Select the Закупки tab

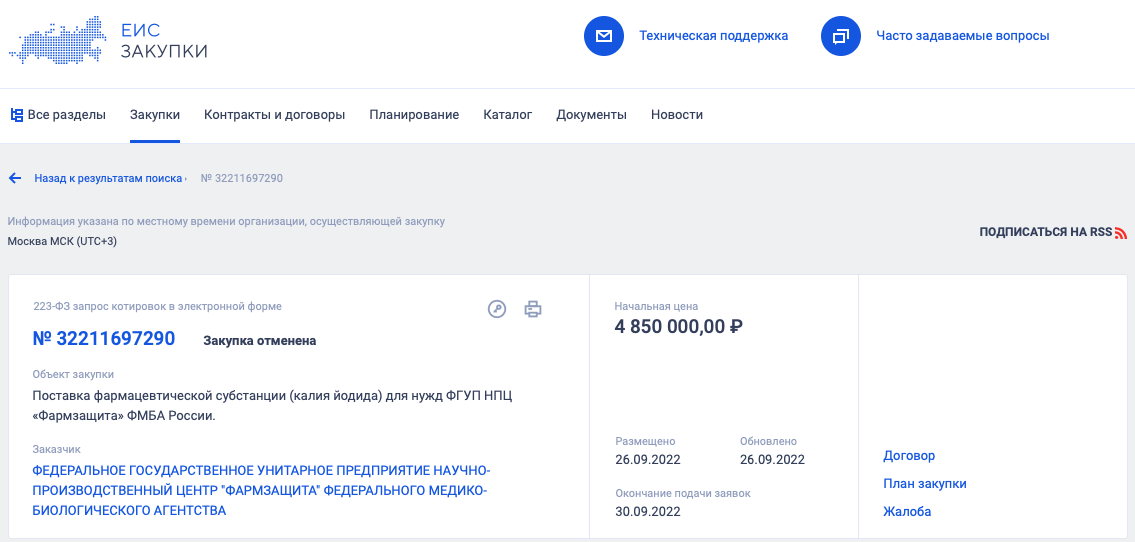[x=155, y=114]
